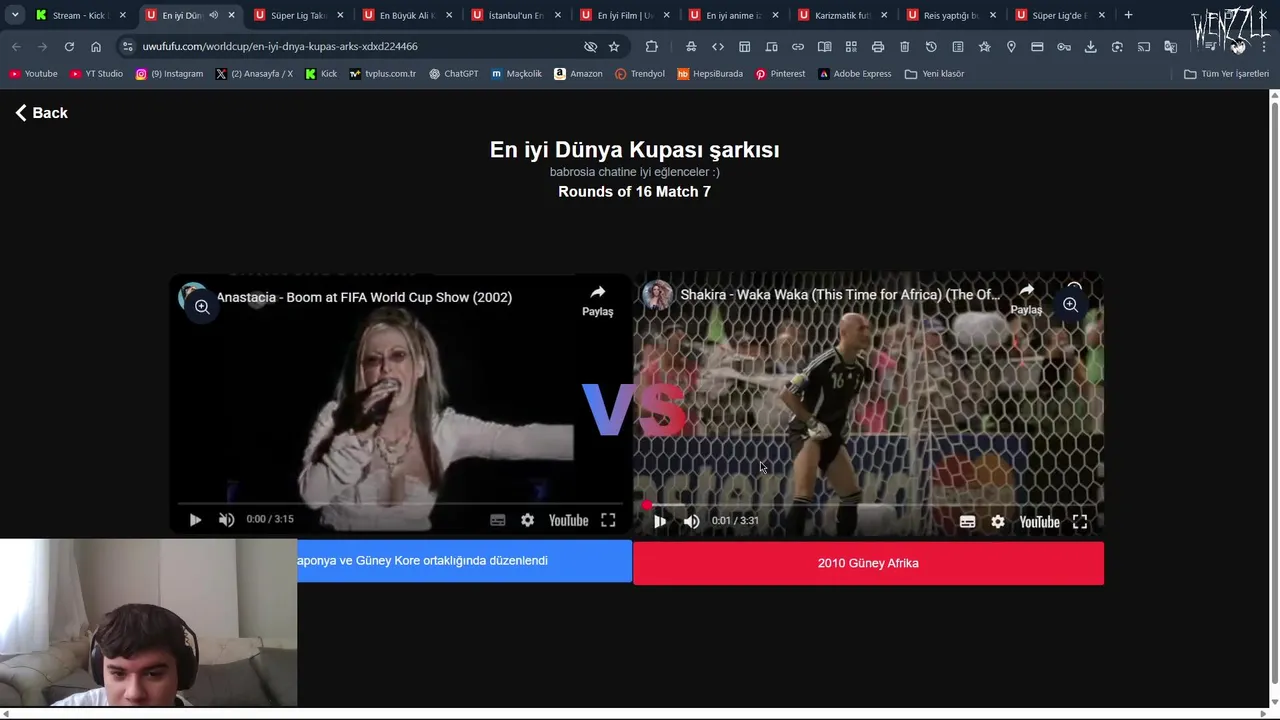Screen dimensions: 1280x720
Task: Click the printer icon in toolbar
Action: (x=878, y=46)
